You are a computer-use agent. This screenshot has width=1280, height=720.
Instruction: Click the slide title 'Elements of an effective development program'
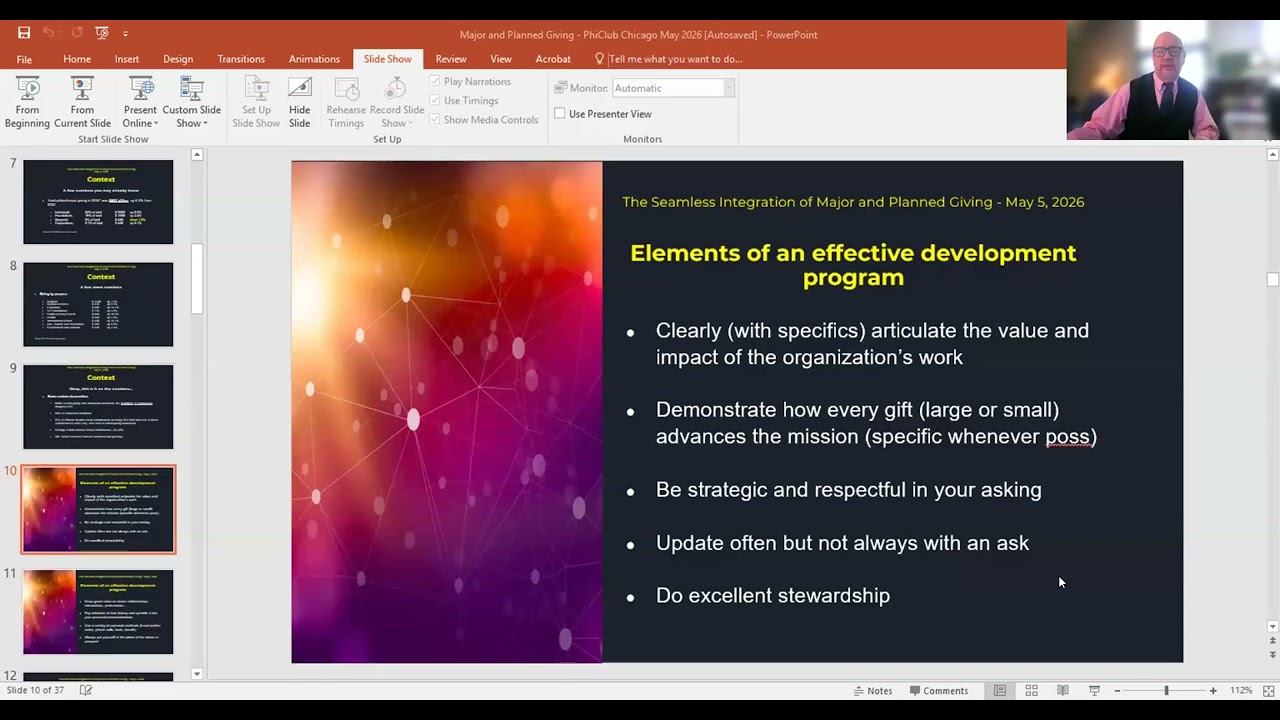coord(853,265)
